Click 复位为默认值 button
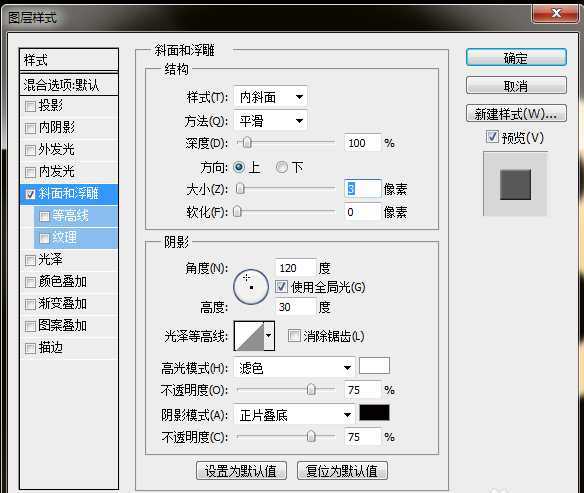This screenshot has width=584, height=493. [x=342, y=471]
